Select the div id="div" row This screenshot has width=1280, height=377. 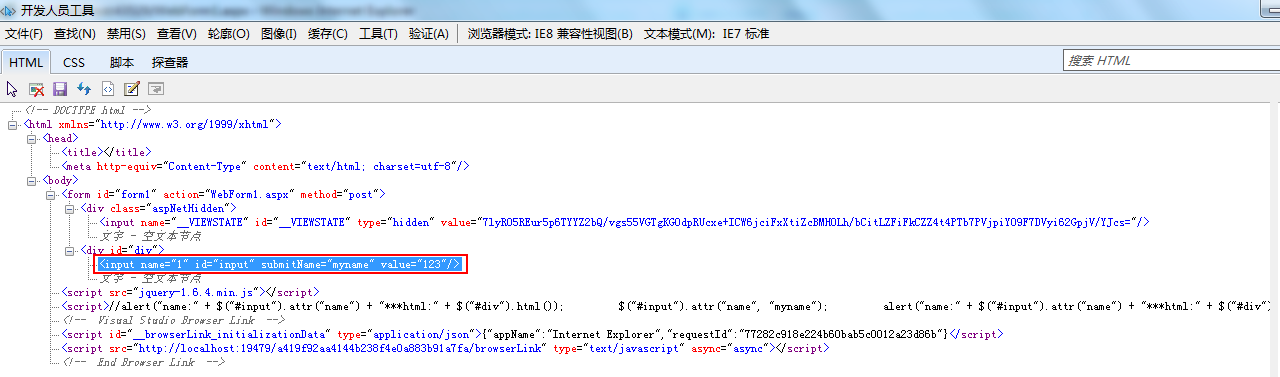tap(123, 250)
